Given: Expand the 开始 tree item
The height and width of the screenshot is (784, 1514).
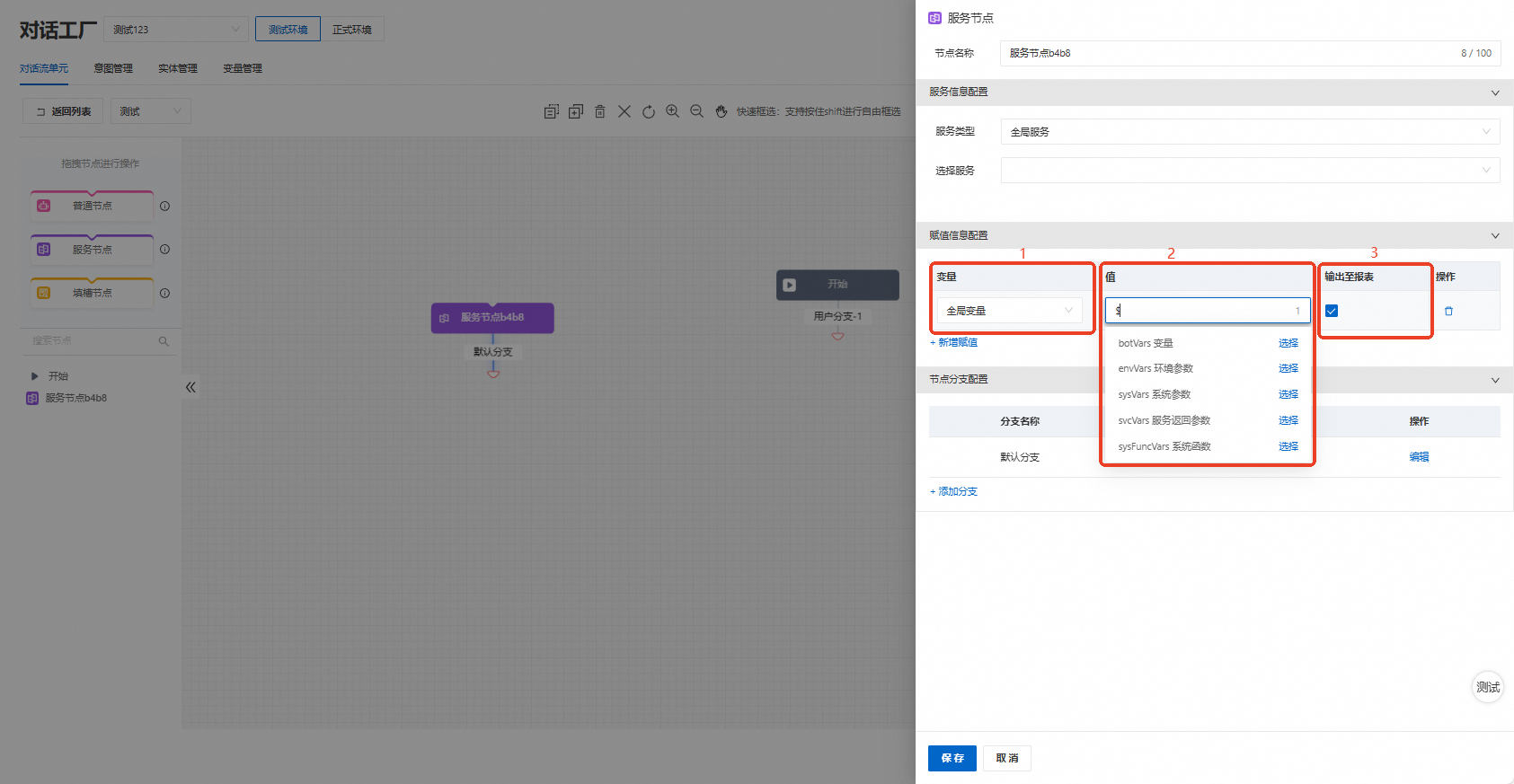Looking at the screenshot, I should (x=34, y=376).
